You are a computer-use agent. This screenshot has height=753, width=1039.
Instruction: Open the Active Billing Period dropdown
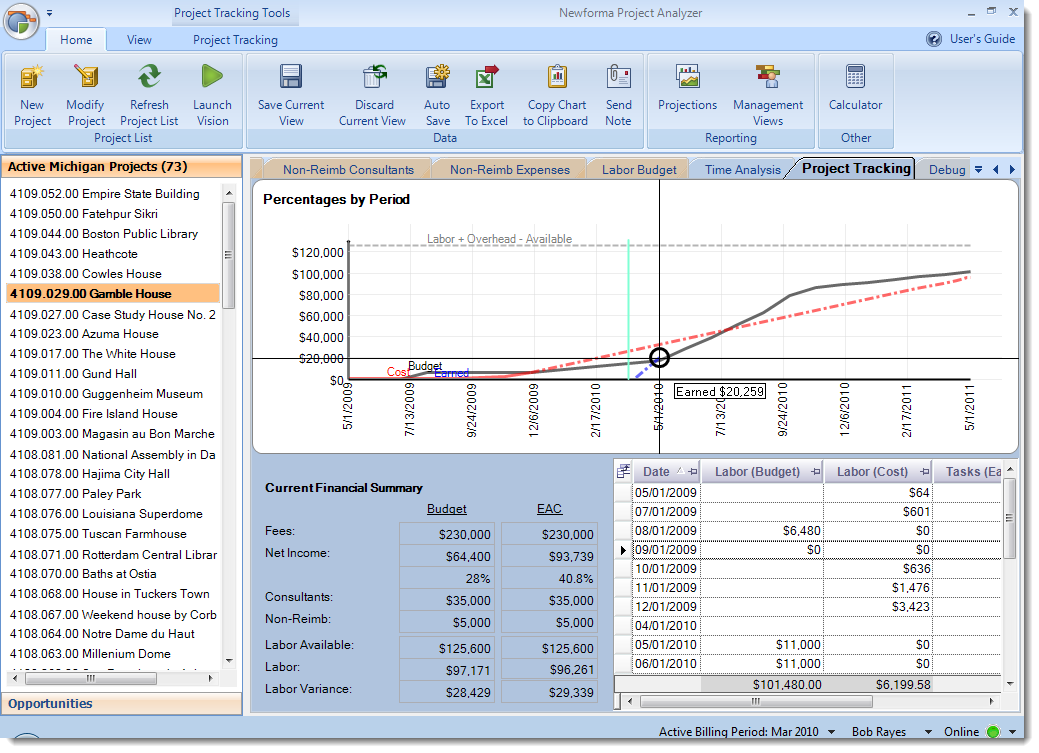[x=829, y=731]
